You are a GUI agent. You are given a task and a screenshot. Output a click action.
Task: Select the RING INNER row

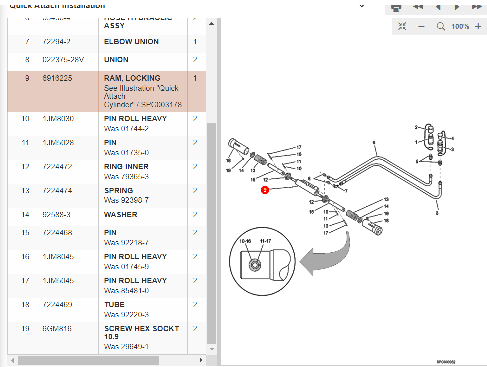(107, 172)
